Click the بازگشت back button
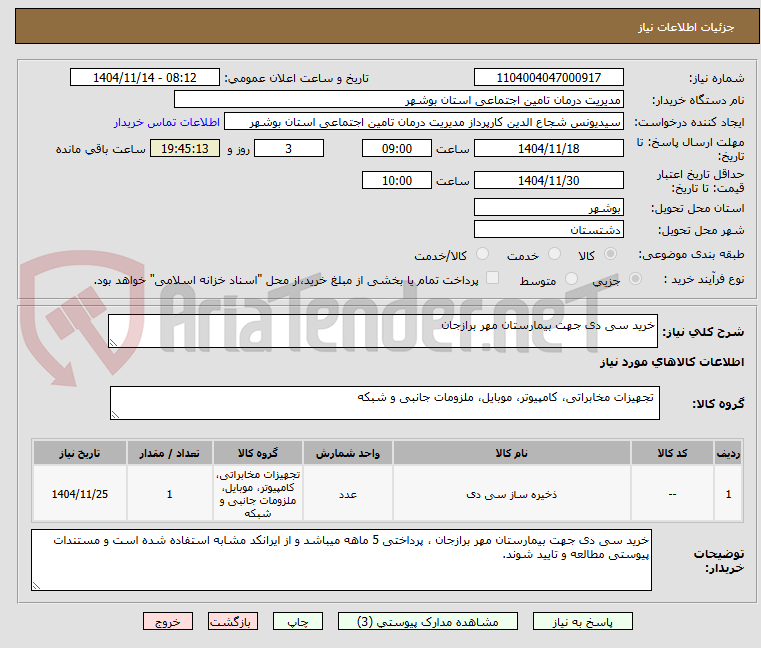 [x=232, y=621]
